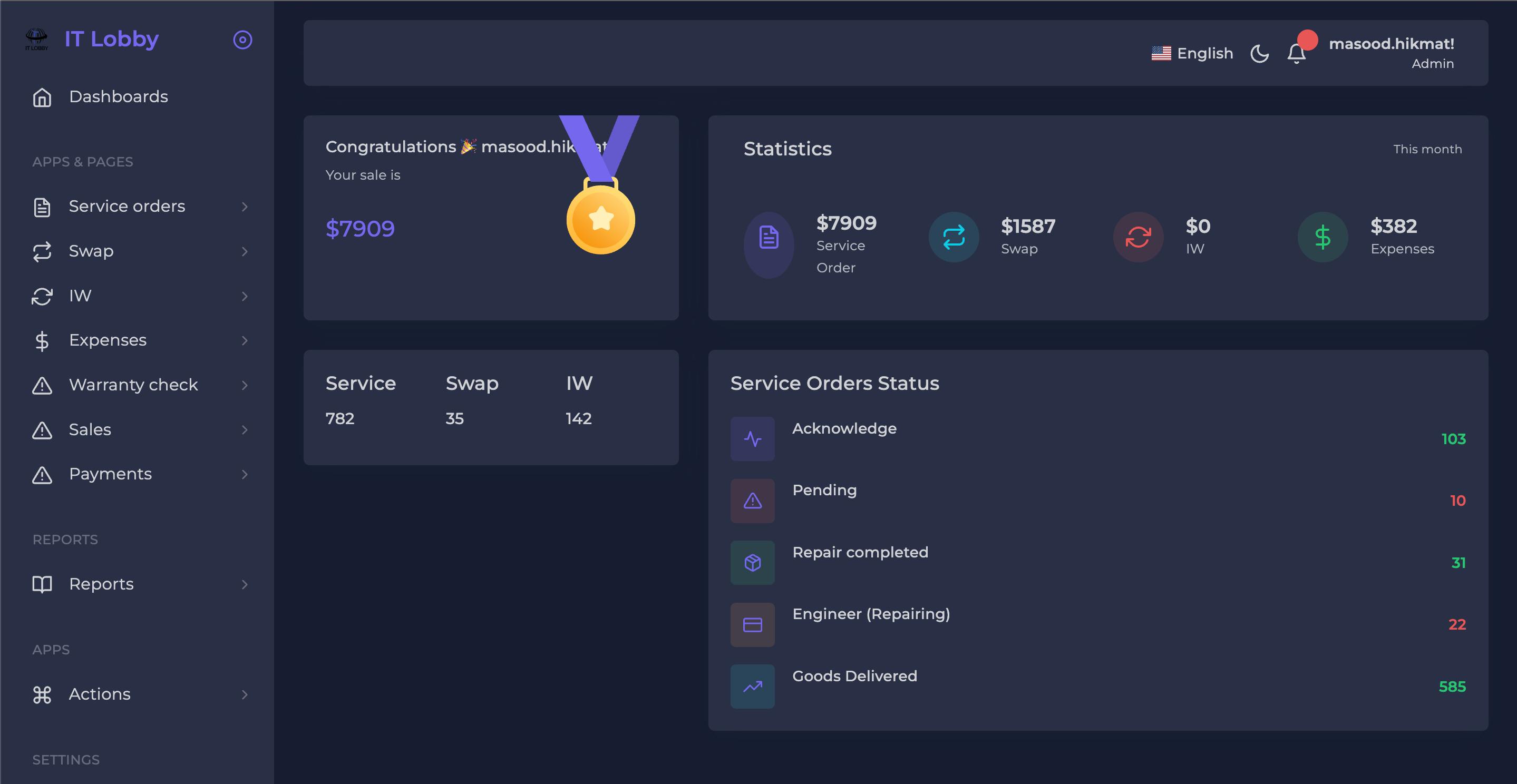Click the Expenses dollar sidebar icon

point(42,341)
